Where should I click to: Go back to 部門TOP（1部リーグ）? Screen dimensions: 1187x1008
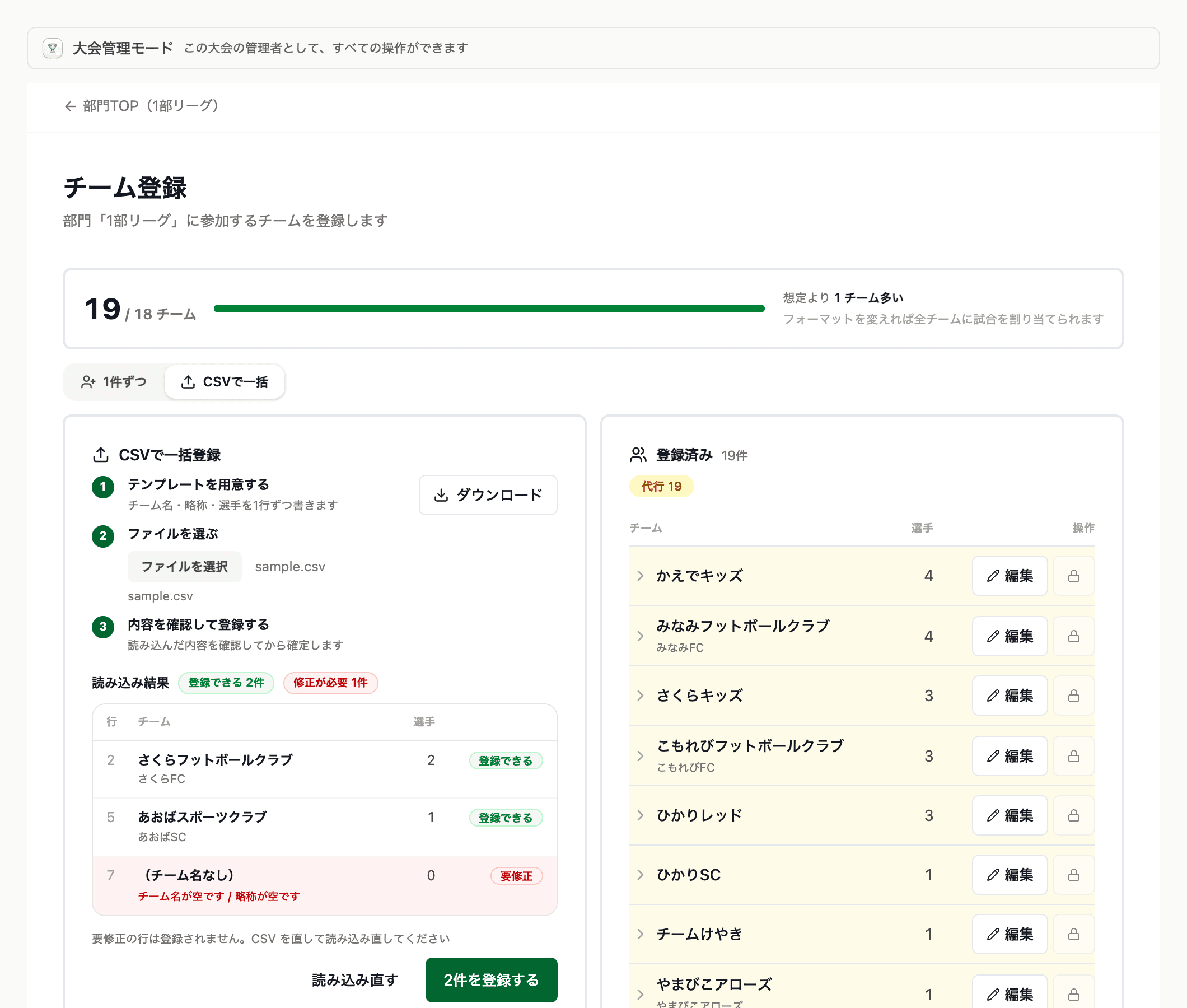[x=142, y=106]
